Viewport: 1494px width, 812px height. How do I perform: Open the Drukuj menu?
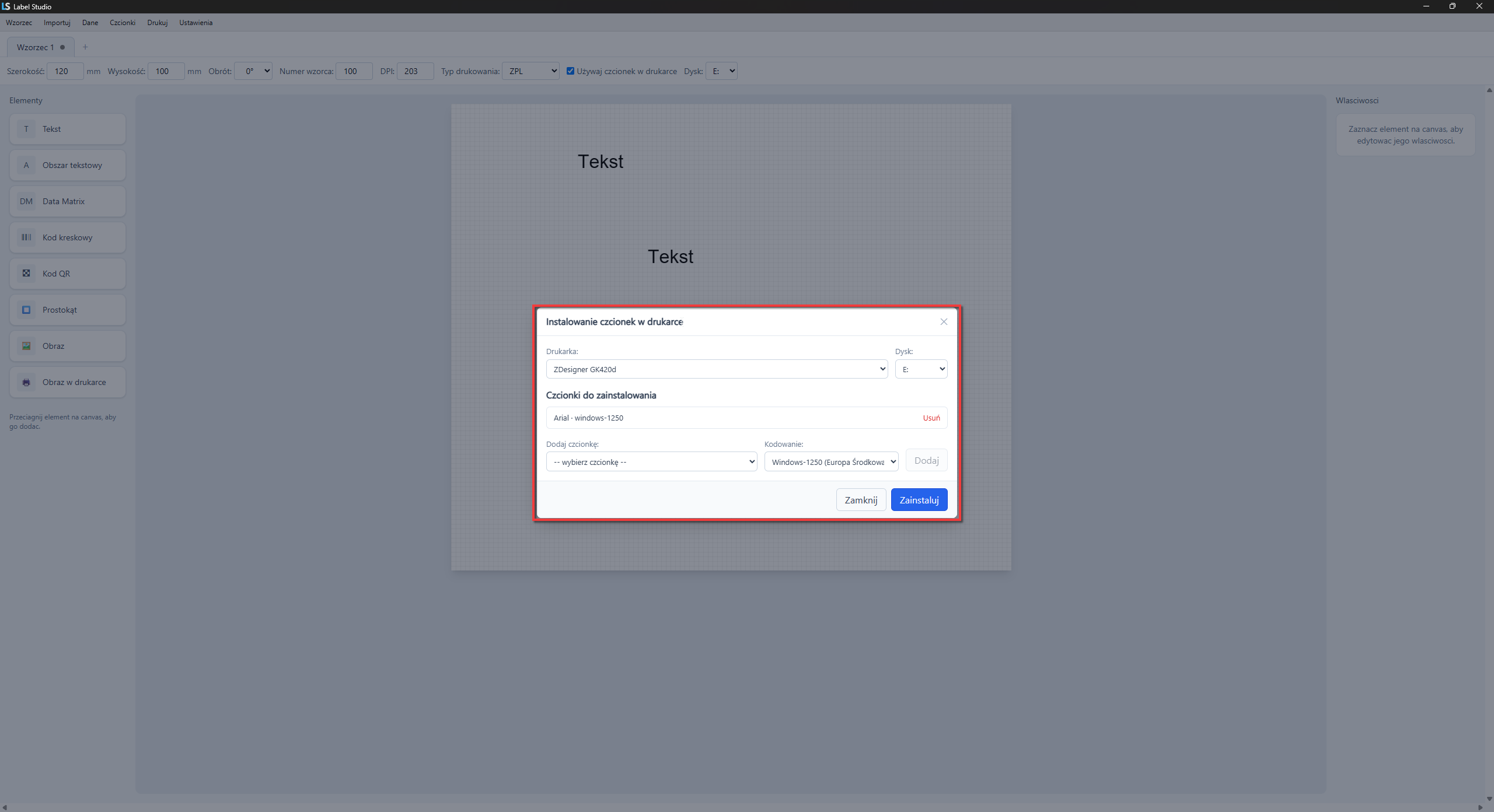[x=158, y=23]
